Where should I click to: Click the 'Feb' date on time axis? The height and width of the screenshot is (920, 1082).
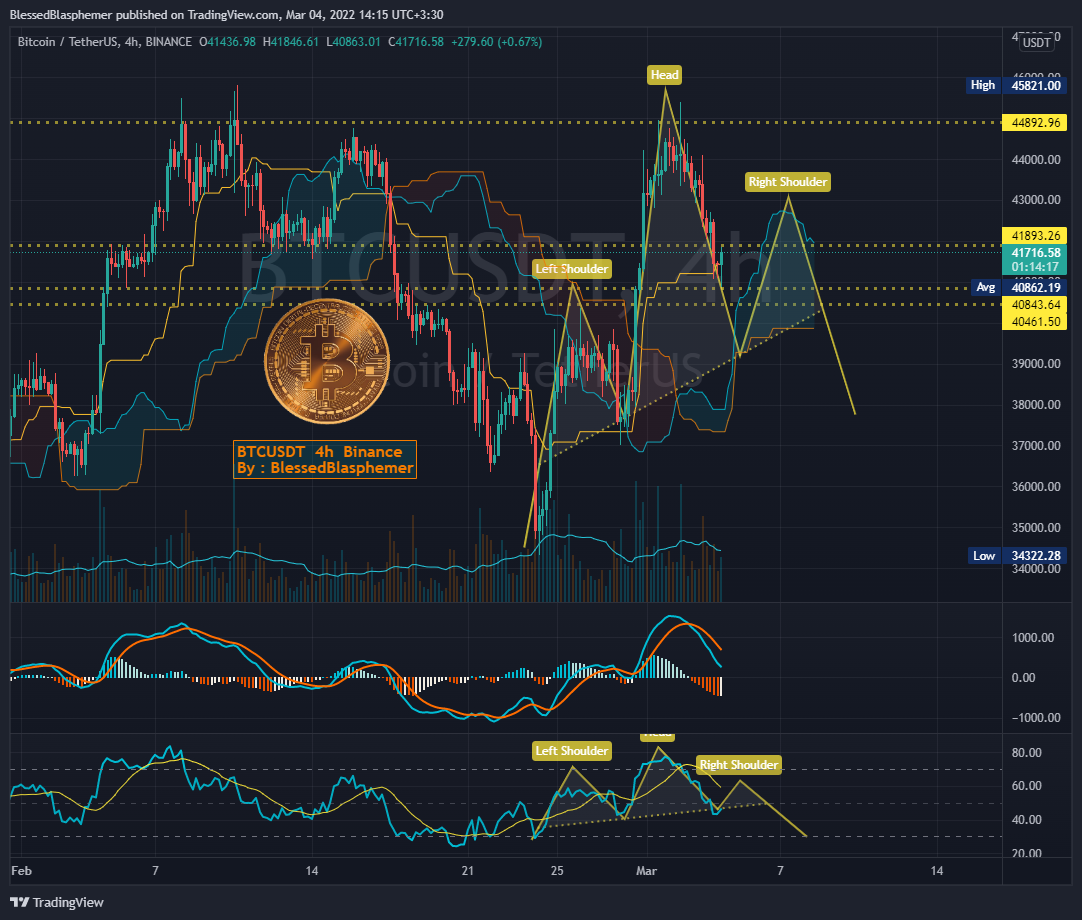(21, 871)
